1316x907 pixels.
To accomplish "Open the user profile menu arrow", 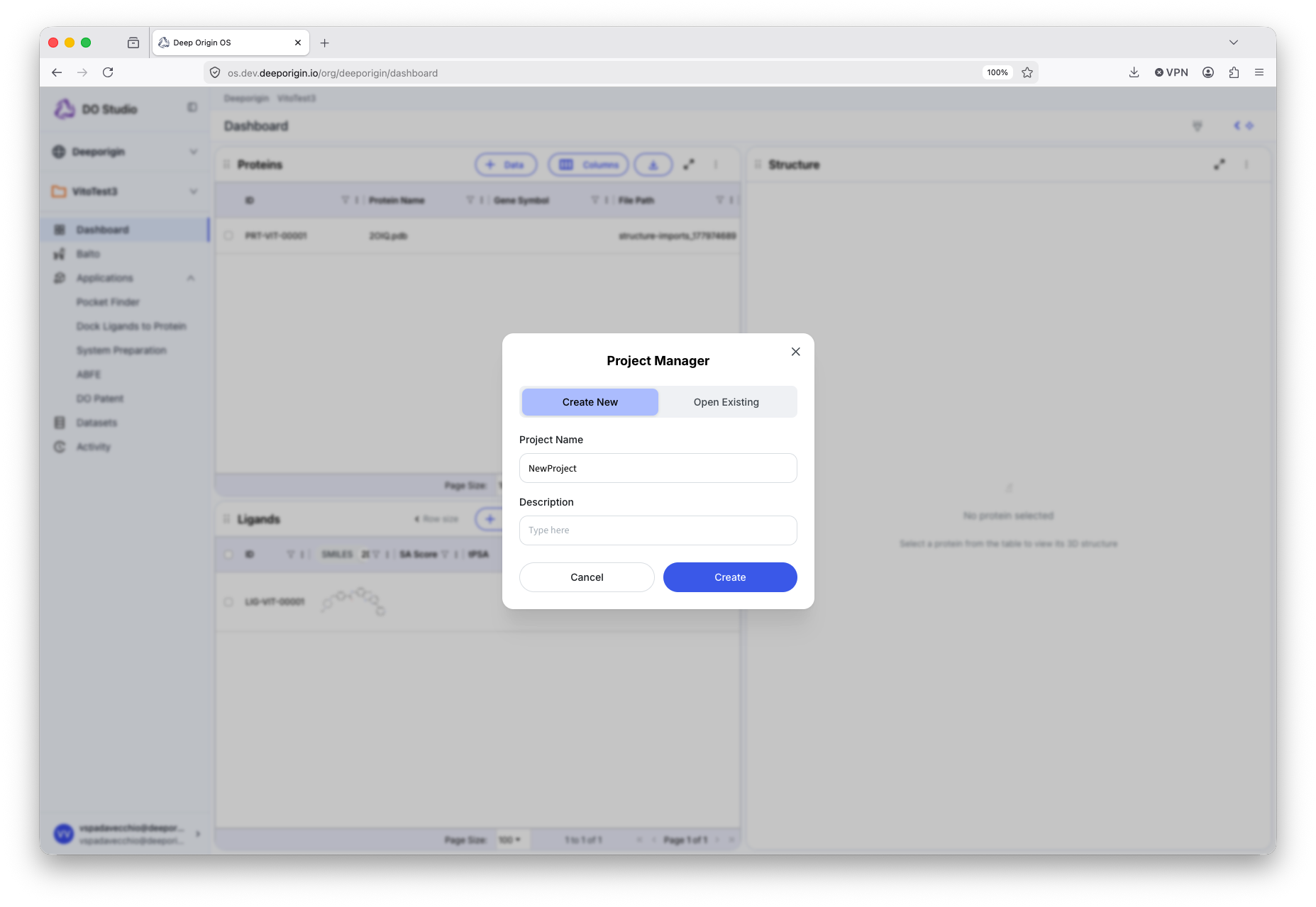I will (x=198, y=834).
